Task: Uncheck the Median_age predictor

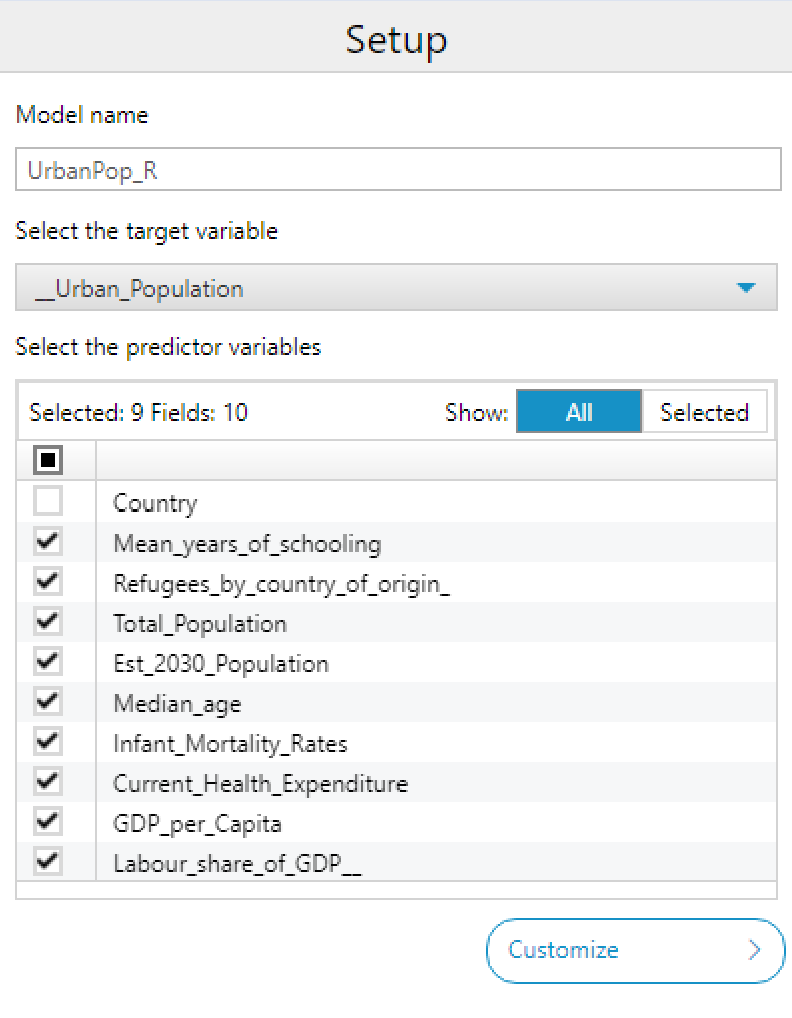Action: click(48, 703)
